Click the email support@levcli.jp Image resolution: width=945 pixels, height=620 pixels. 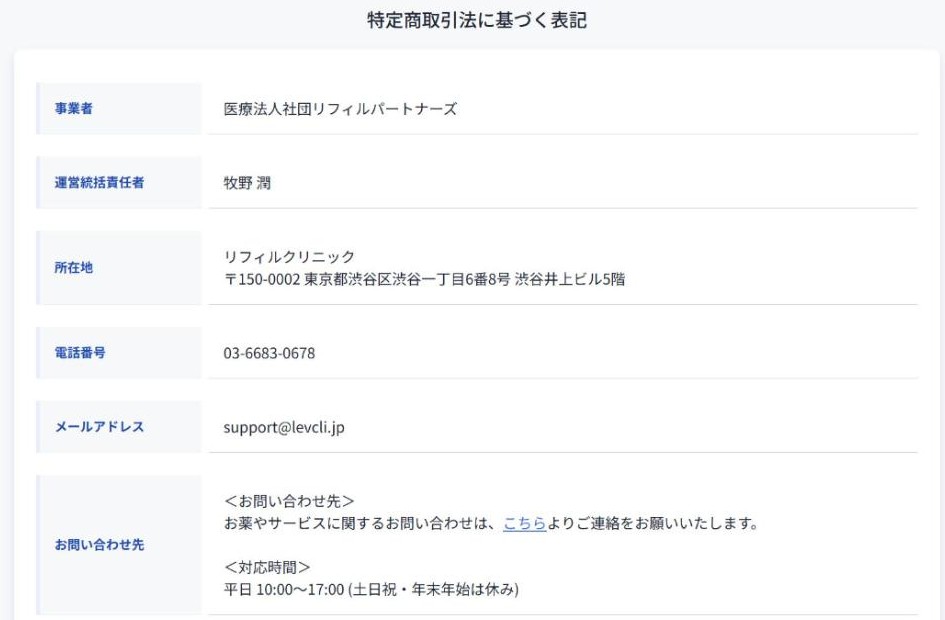coord(284,427)
